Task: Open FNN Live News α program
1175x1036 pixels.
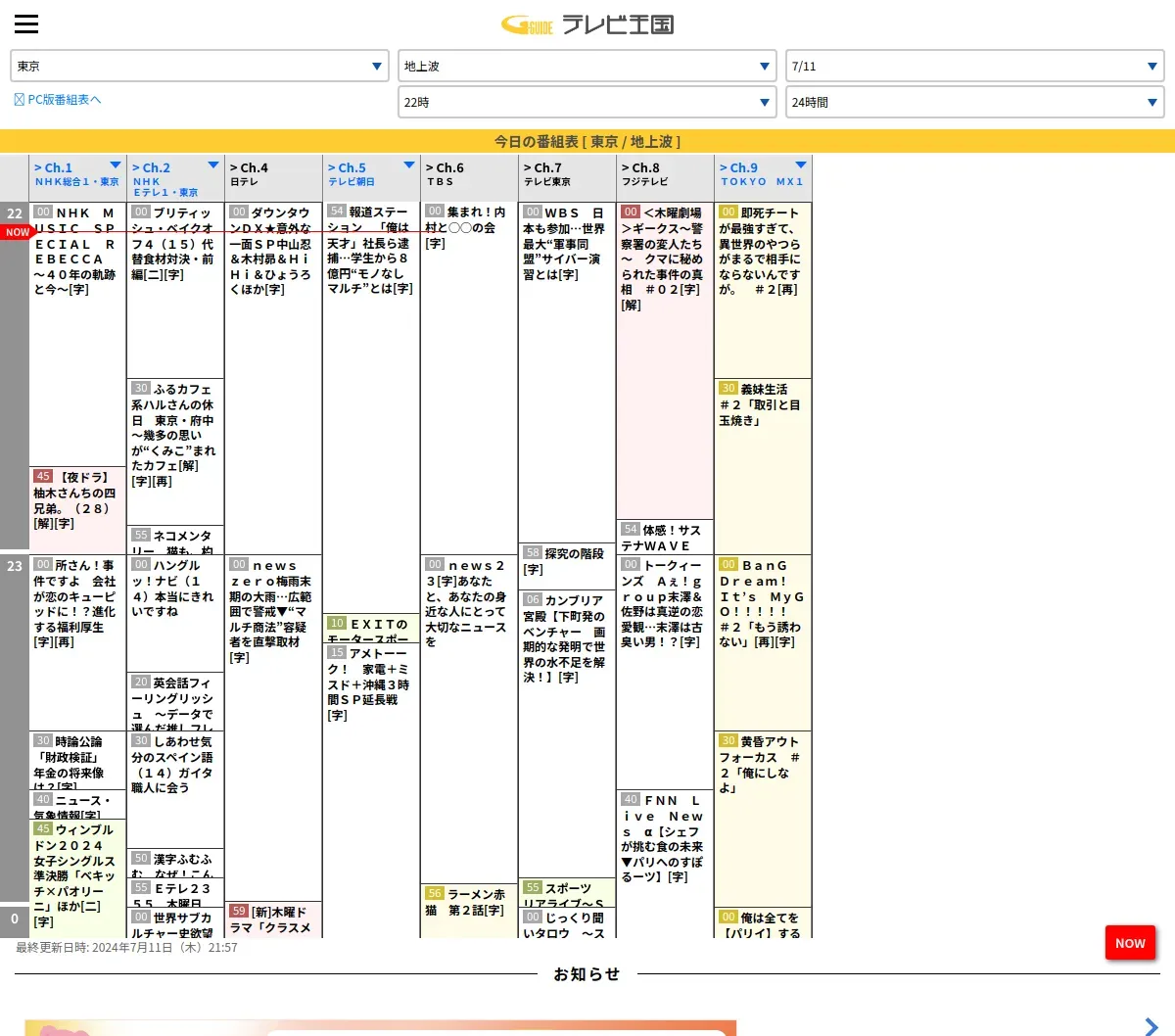Action: click(665, 864)
